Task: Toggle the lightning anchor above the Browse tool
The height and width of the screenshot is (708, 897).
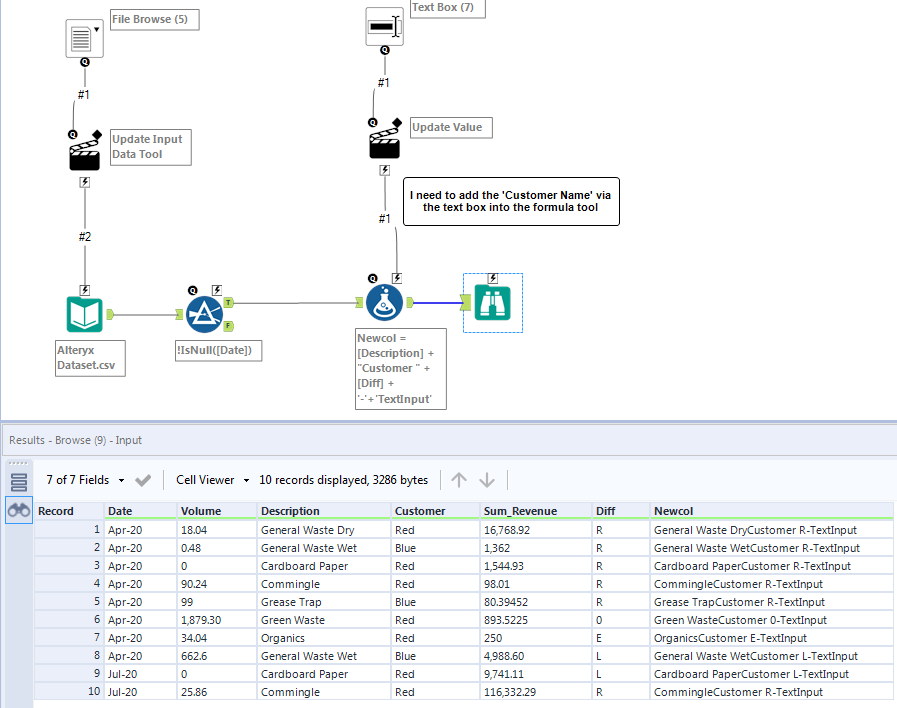Action: [491, 279]
